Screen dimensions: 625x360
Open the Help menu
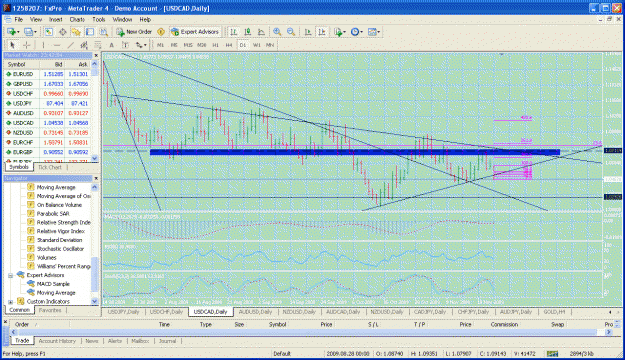[145, 19]
